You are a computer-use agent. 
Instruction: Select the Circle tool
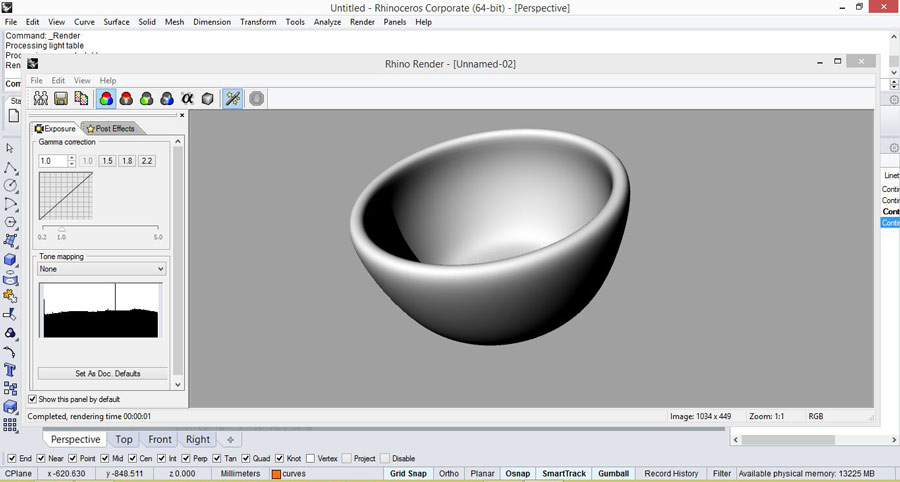click(x=10, y=185)
